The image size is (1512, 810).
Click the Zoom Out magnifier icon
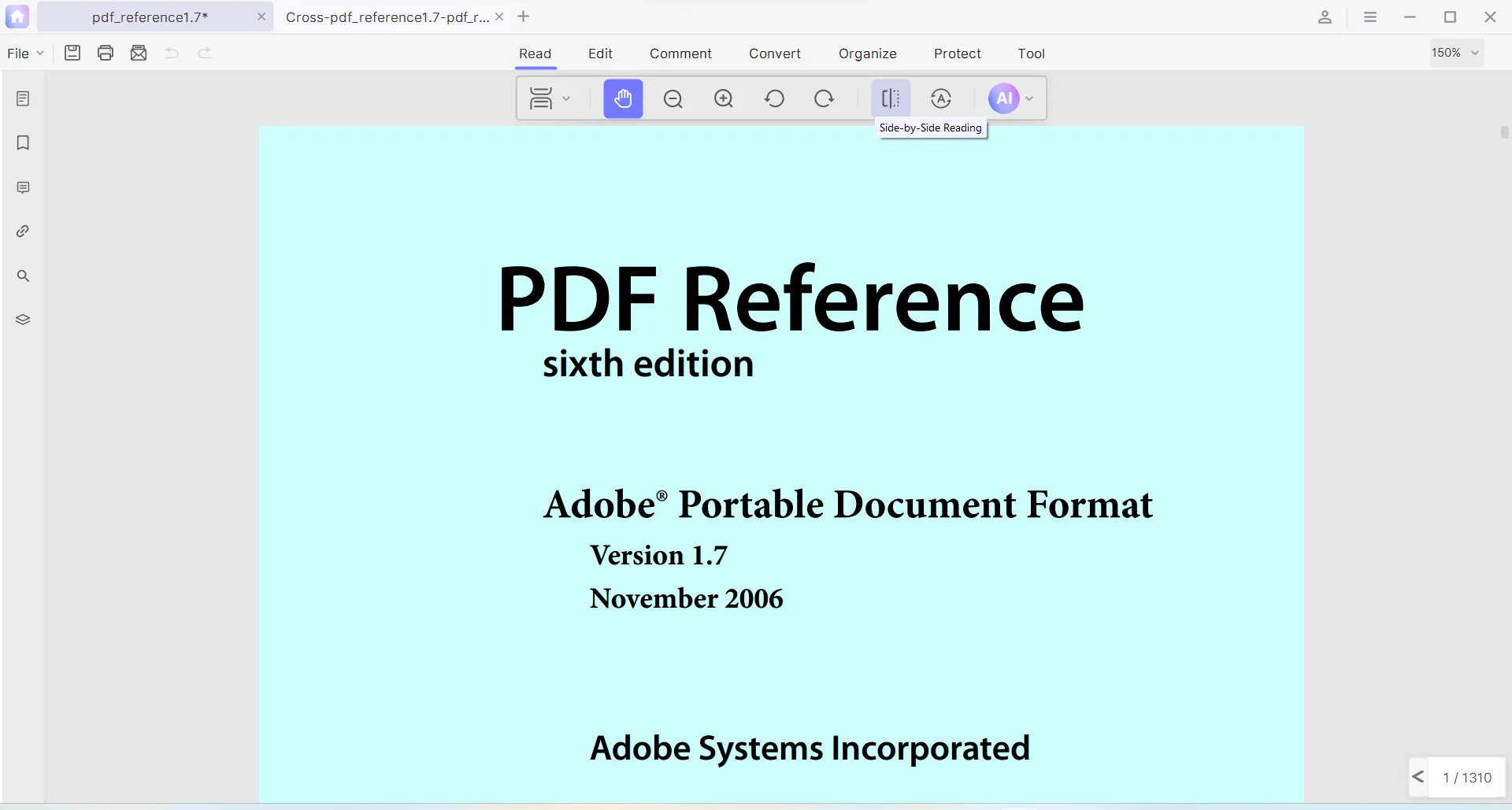coord(673,98)
